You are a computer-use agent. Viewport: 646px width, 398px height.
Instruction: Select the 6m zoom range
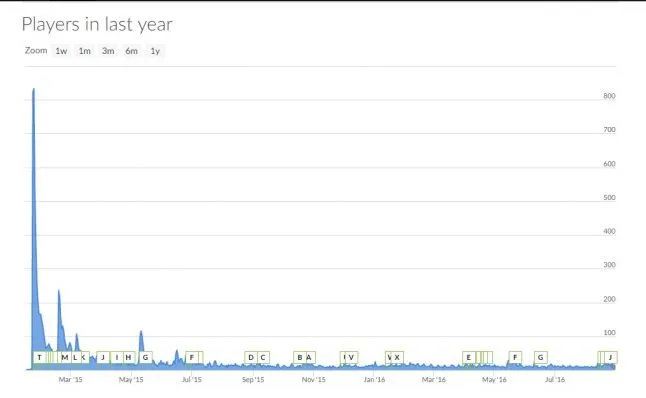[x=131, y=51]
